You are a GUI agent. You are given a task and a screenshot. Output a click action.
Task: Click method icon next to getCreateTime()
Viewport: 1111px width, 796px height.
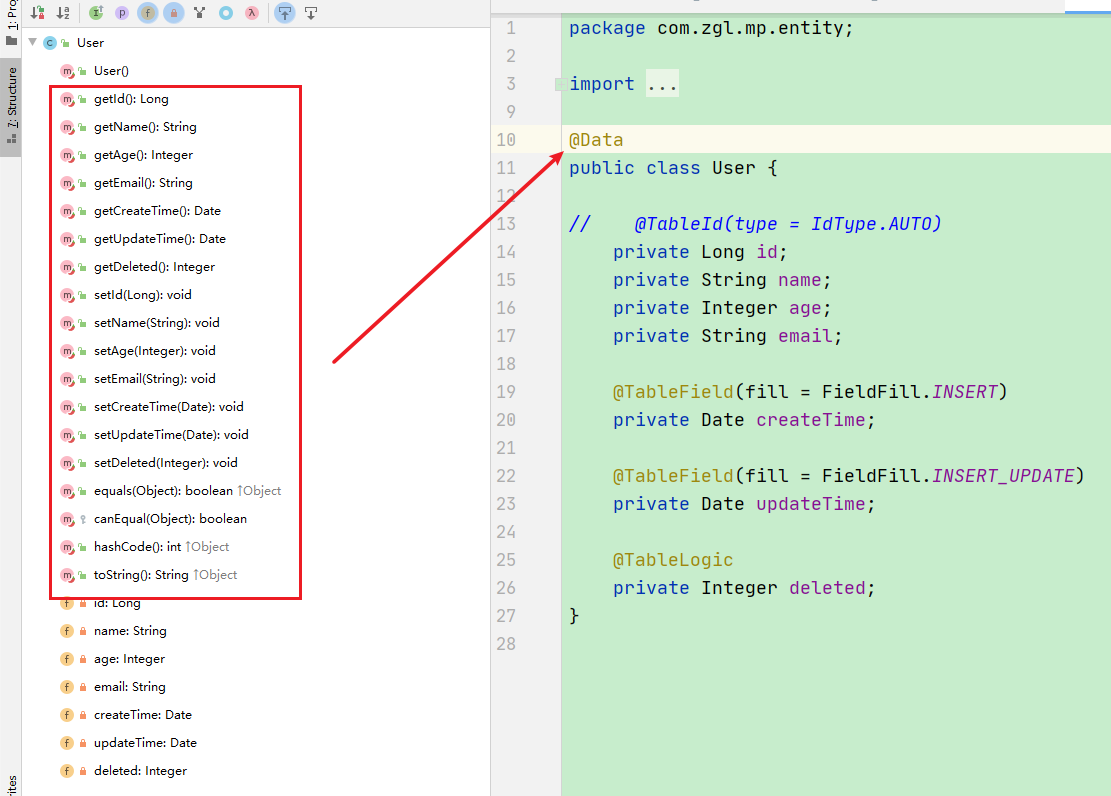click(67, 211)
